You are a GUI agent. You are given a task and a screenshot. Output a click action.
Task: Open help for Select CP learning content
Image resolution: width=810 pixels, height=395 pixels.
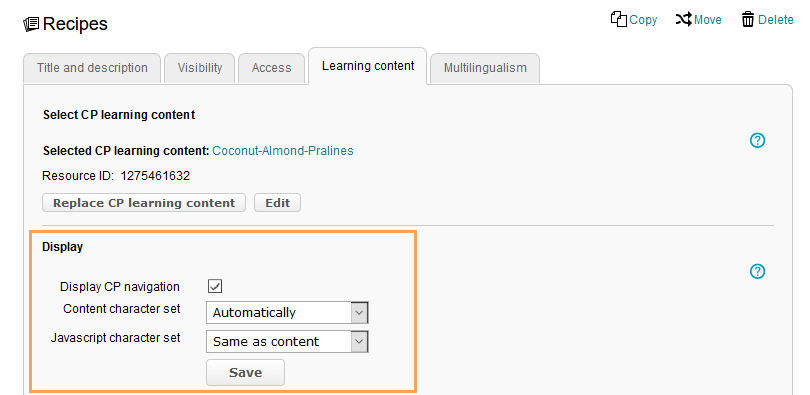point(757,140)
